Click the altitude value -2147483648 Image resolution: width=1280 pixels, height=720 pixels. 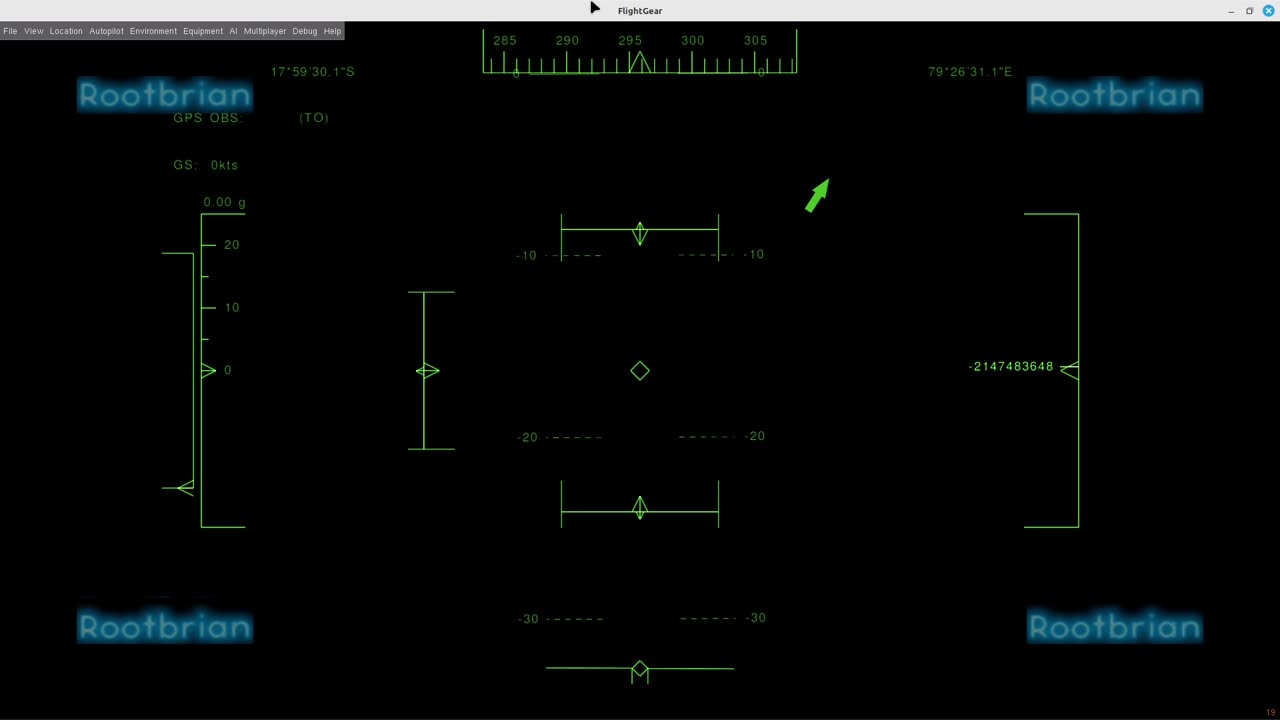coord(1011,367)
